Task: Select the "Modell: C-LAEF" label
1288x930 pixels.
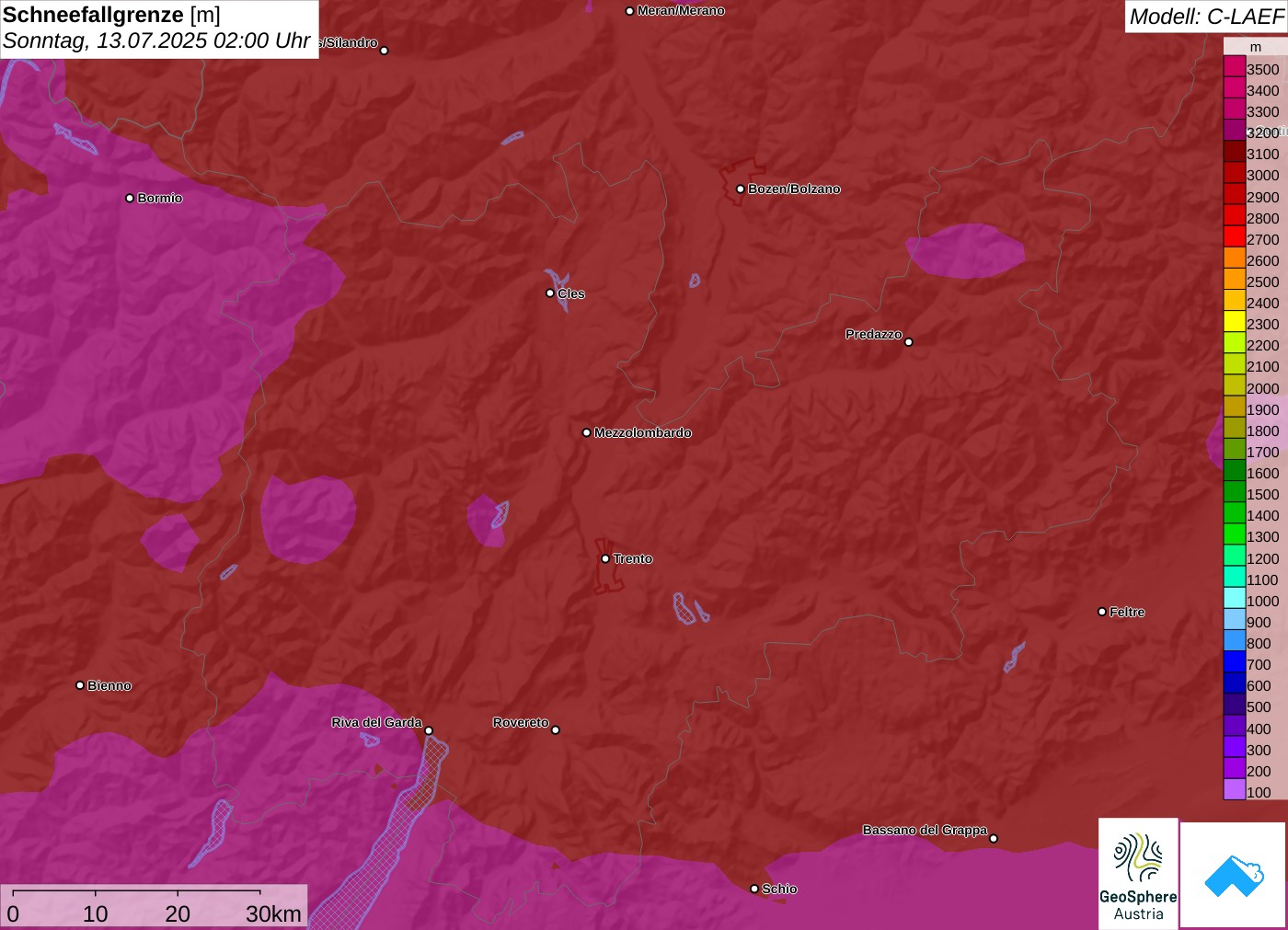Action: [x=1206, y=17]
